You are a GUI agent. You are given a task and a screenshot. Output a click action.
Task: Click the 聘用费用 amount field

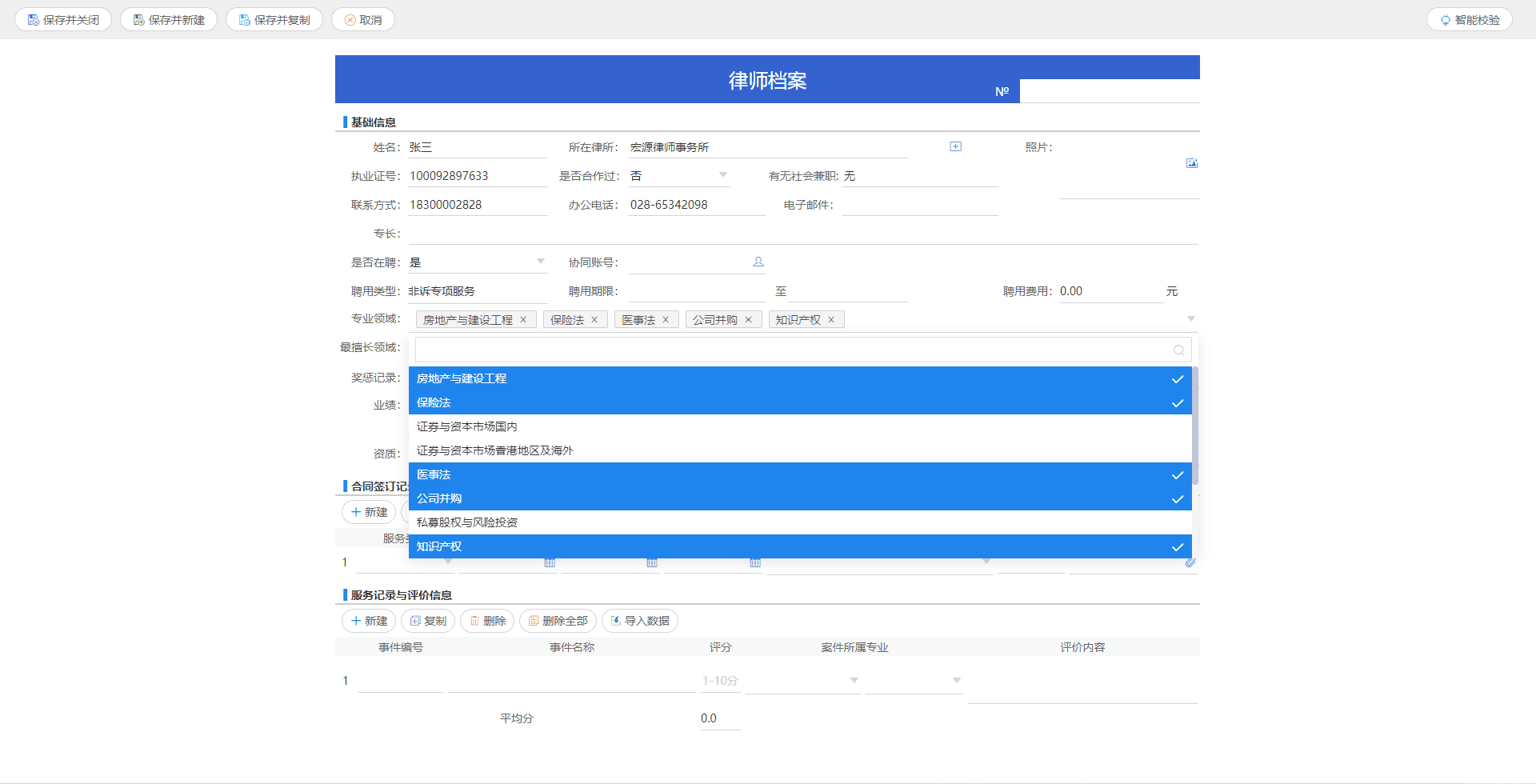(1111, 291)
